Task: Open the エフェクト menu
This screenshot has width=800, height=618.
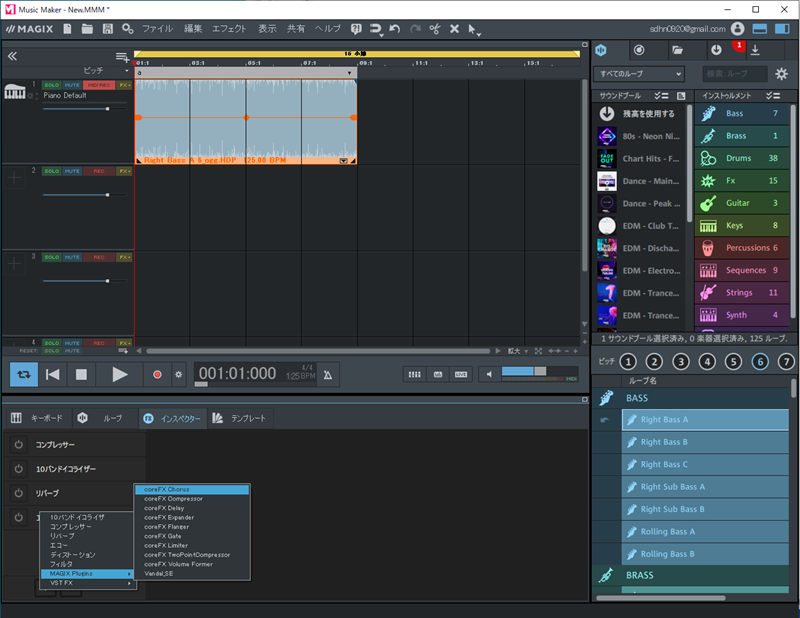Action: 229,29
